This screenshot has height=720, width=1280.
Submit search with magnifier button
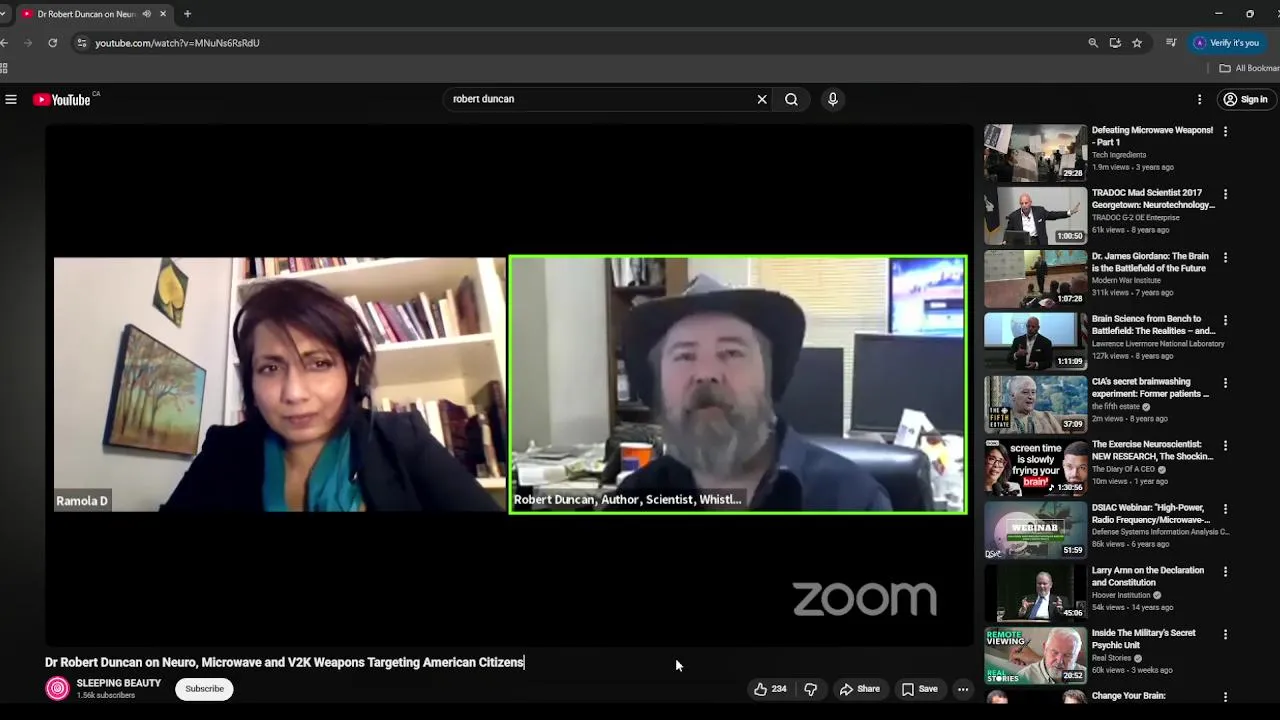click(x=791, y=99)
